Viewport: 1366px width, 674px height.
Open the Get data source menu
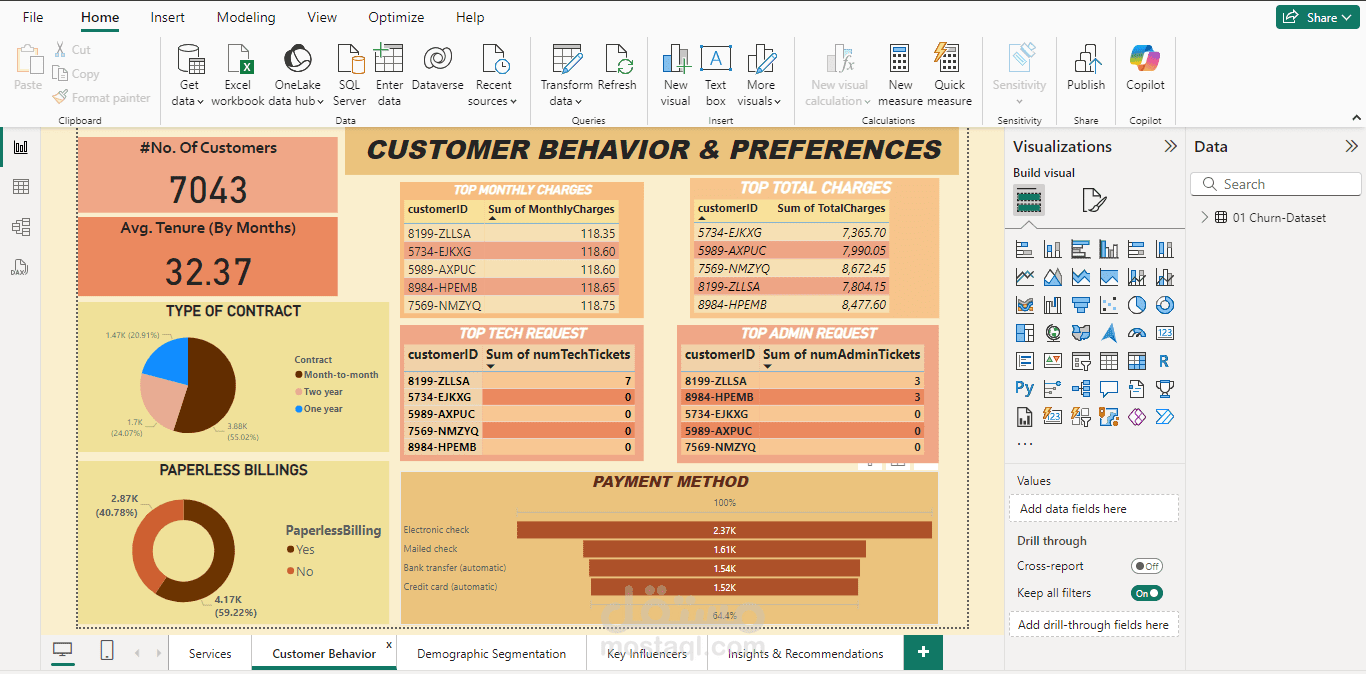point(189,75)
